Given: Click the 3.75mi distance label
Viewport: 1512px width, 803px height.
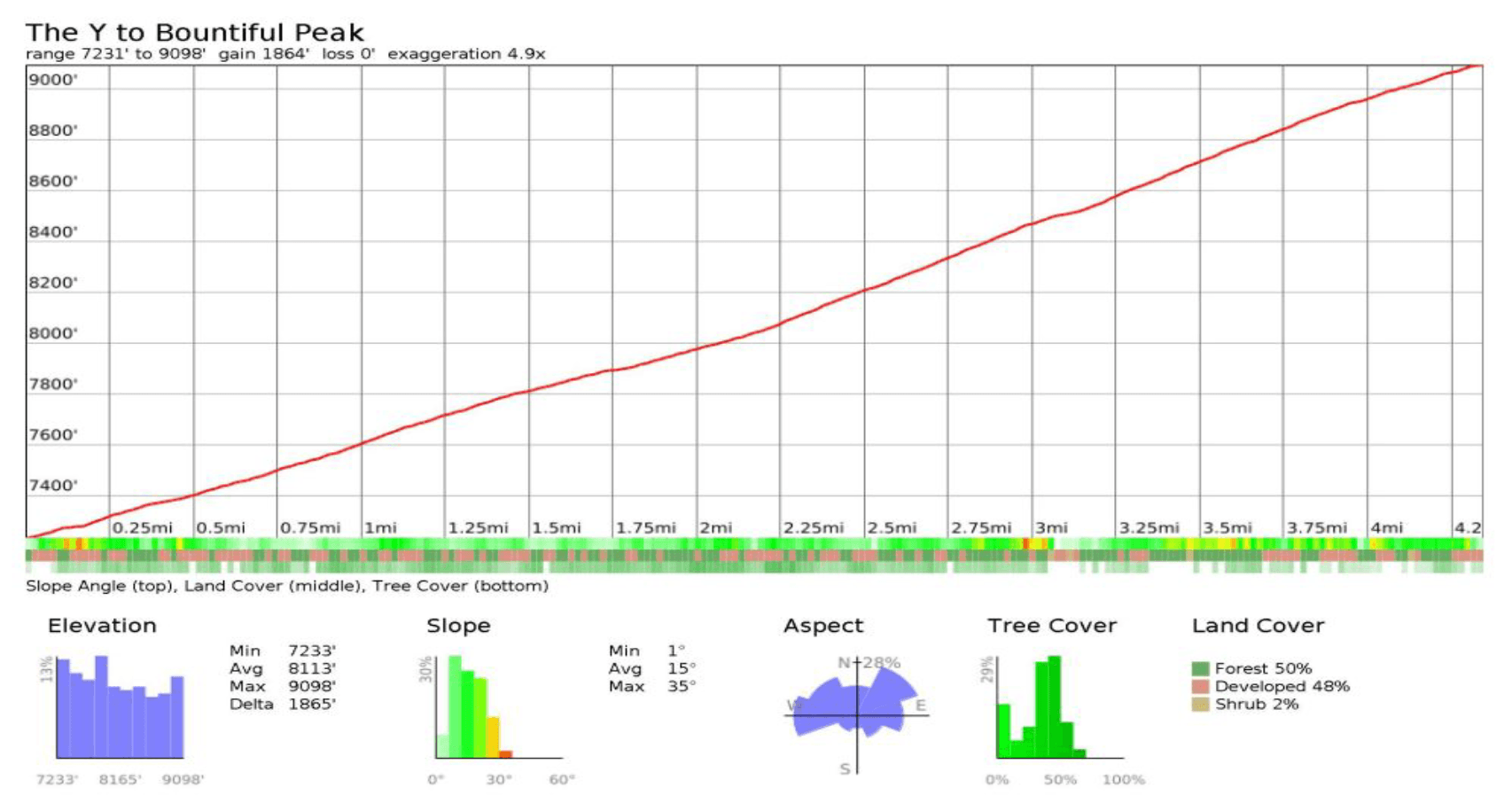Looking at the screenshot, I should point(1317,528).
